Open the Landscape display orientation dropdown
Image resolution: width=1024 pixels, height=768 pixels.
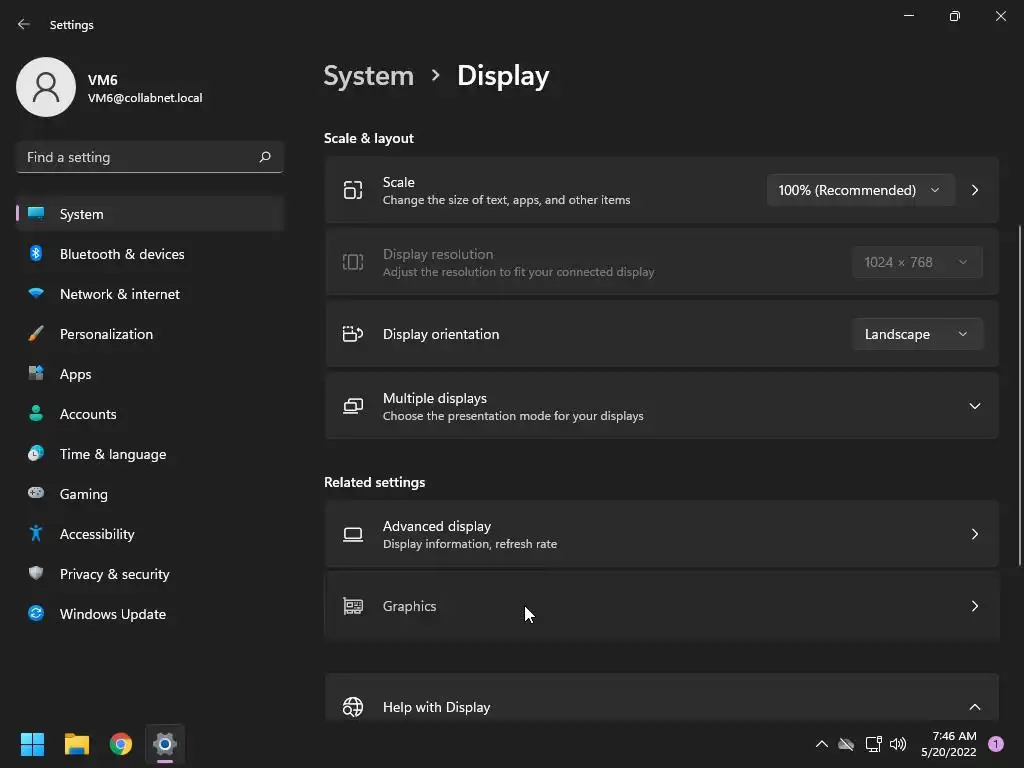click(x=916, y=334)
